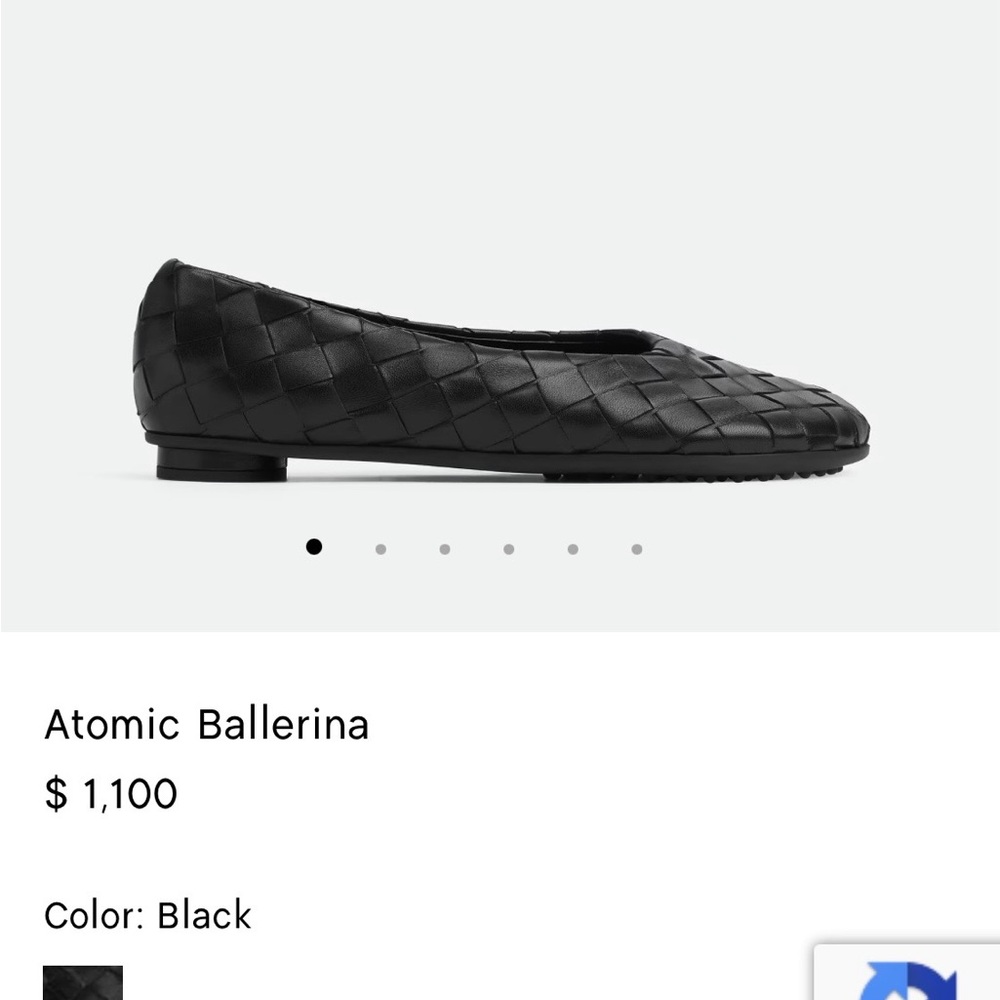Image resolution: width=1000 pixels, height=1000 pixels.
Task: Select the third carousel dot indicator
Action: [x=444, y=547]
